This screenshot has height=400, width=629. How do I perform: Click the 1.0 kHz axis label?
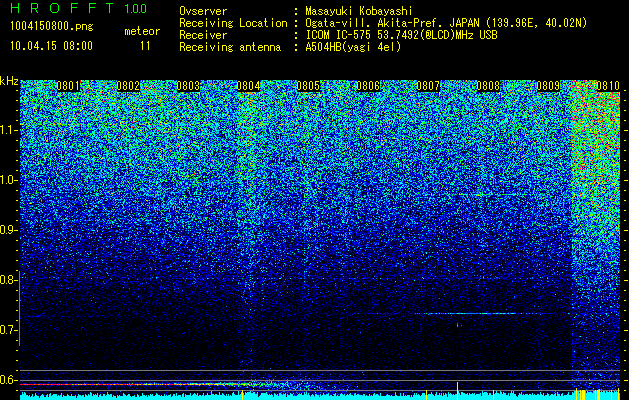[8, 180]
